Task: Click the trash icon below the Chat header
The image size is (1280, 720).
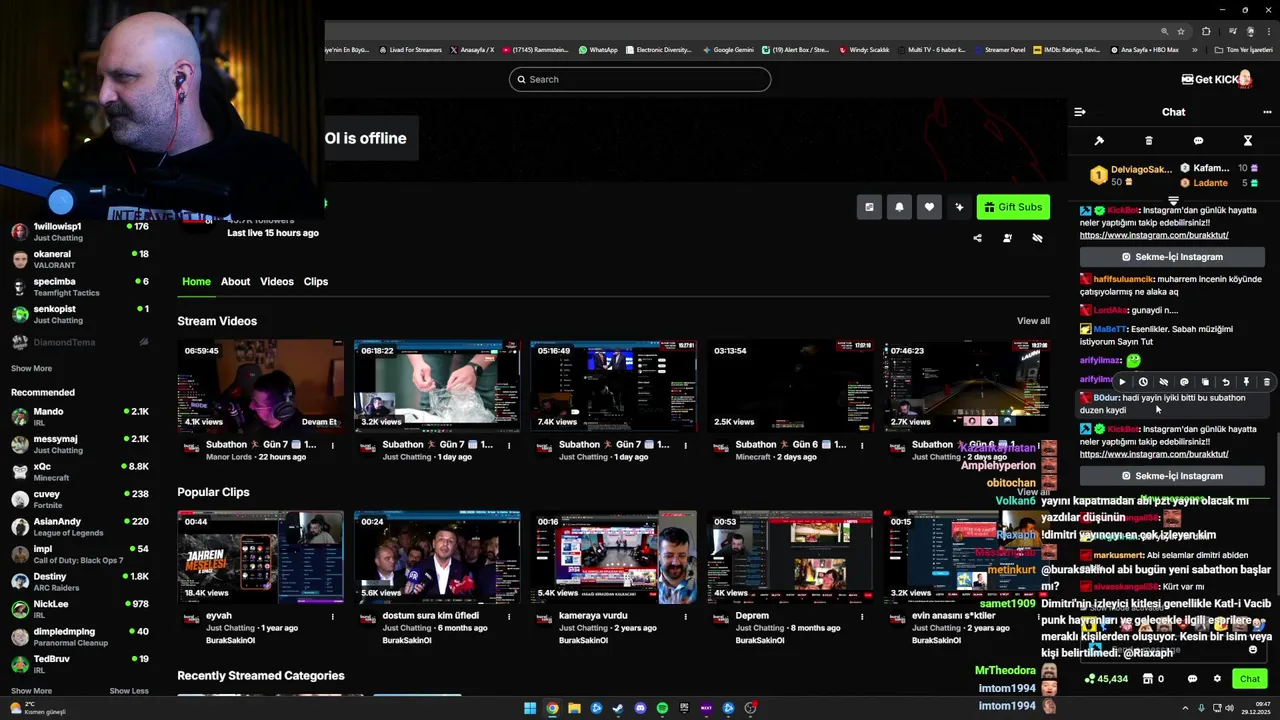Action: click(x=1148, y=141)
